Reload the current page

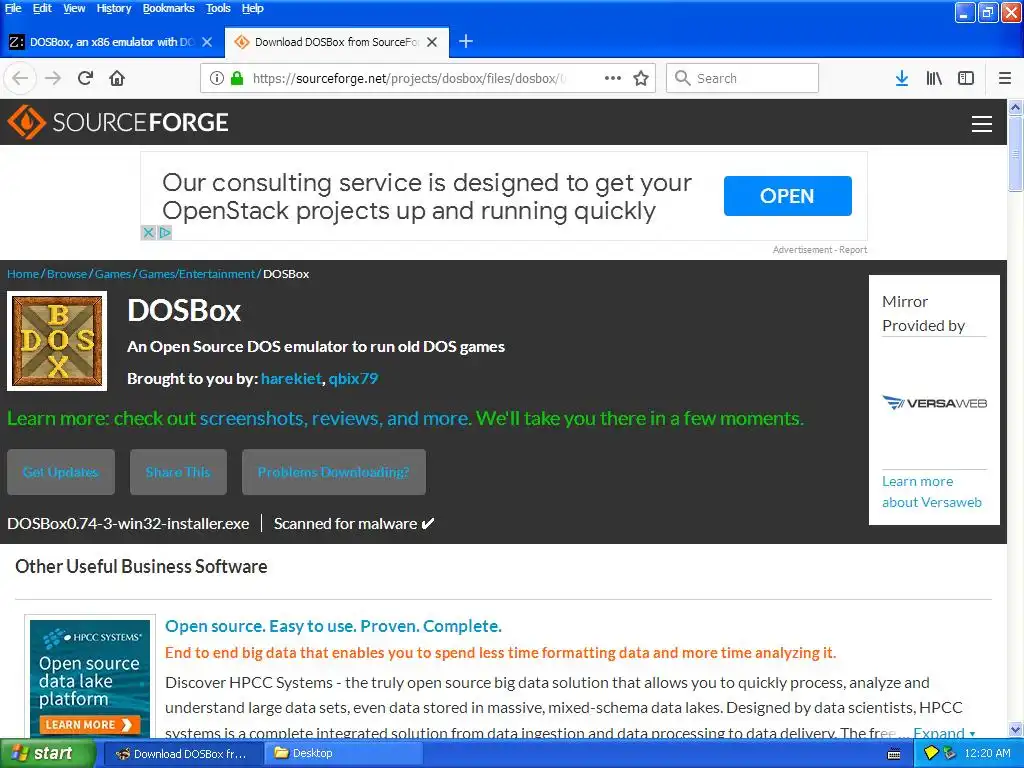coord(85,78)
